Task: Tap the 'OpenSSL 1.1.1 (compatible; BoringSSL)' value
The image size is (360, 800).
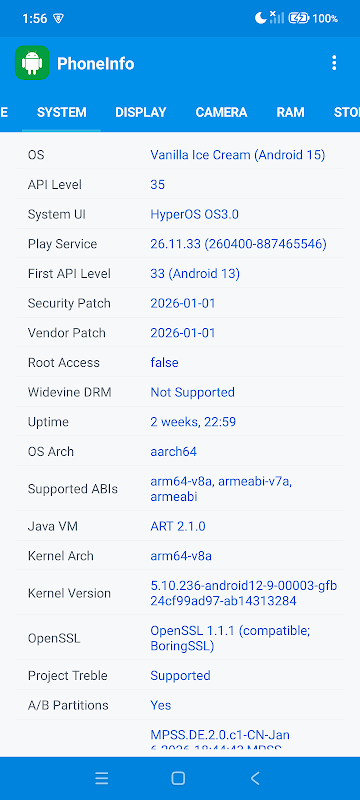Action: (230, 638)
